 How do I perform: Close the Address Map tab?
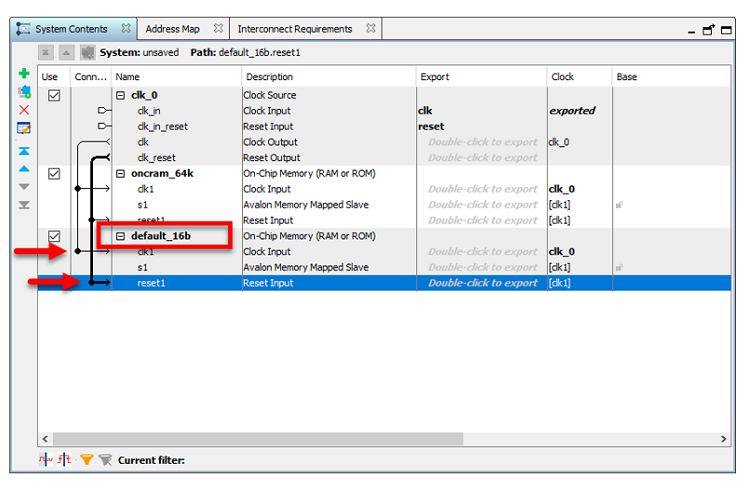click(218, 28)
